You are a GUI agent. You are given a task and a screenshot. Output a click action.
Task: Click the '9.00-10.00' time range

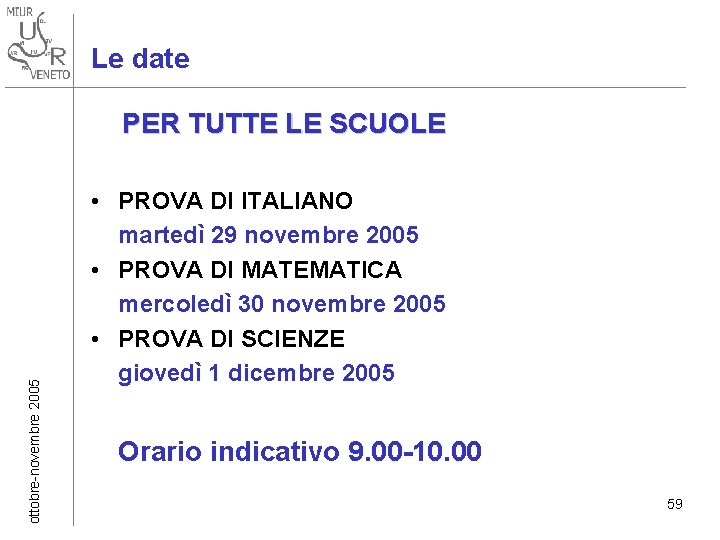(415, 451)
